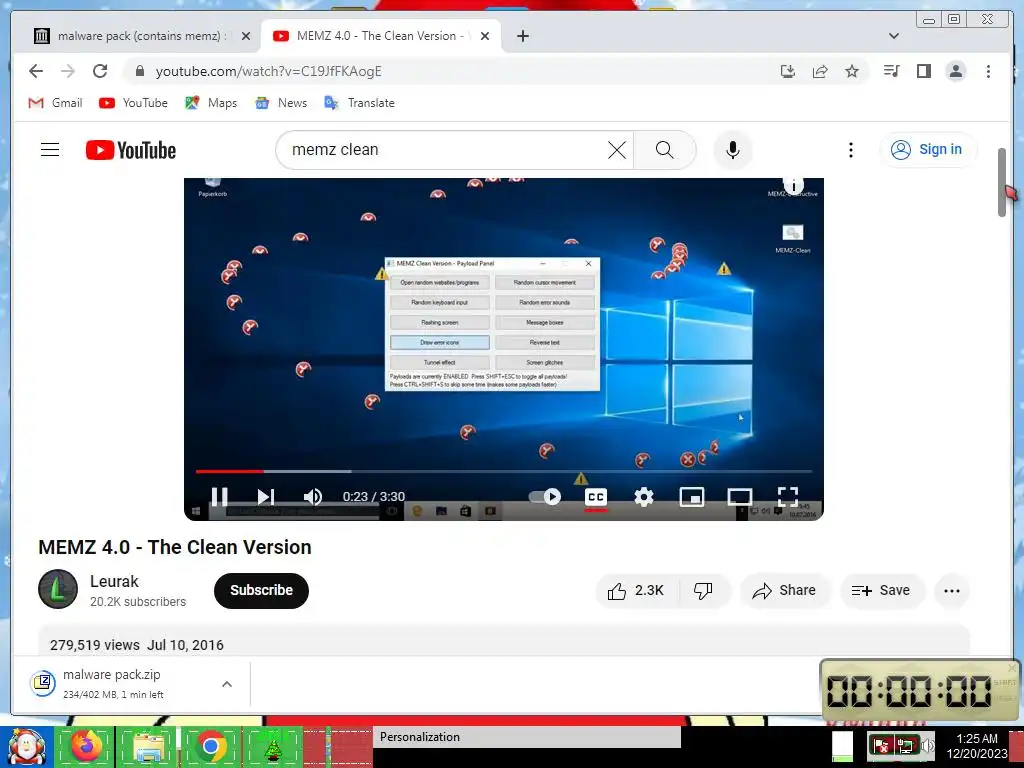Image resolution: width=1024 pixels, height=768 pixels.
Task: Share this page via address bar icon
Action: pyautogui.click(x=820, y=71)
